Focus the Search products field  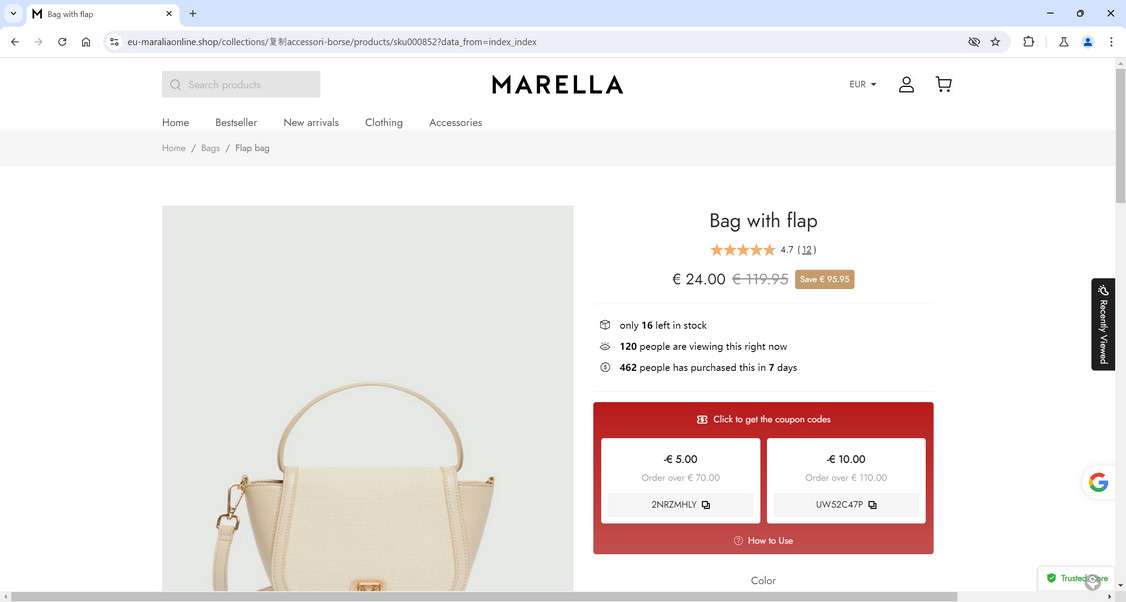click(x=241, y=84)
